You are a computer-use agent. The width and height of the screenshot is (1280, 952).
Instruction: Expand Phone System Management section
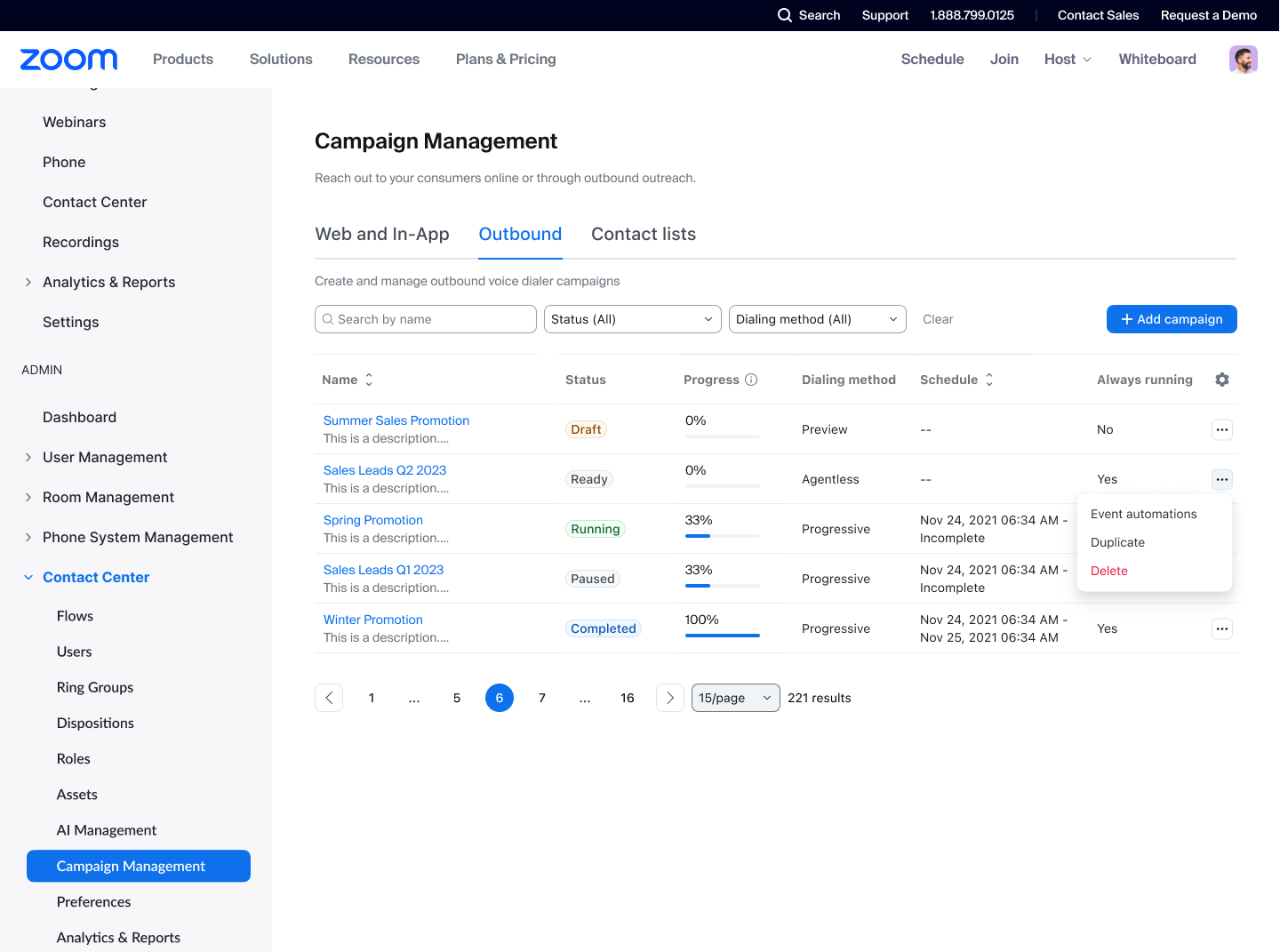tap(28, 537)
